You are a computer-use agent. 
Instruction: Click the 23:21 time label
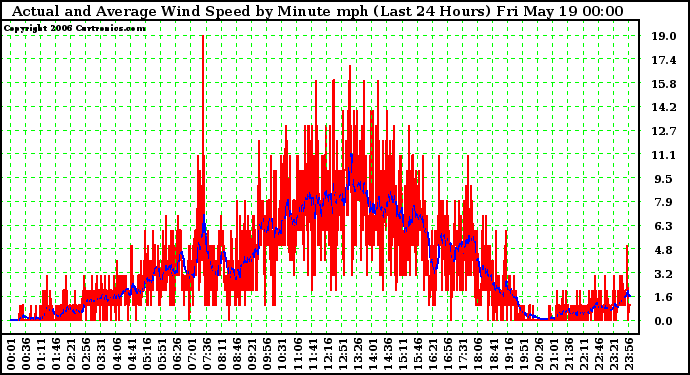point(614,354)
